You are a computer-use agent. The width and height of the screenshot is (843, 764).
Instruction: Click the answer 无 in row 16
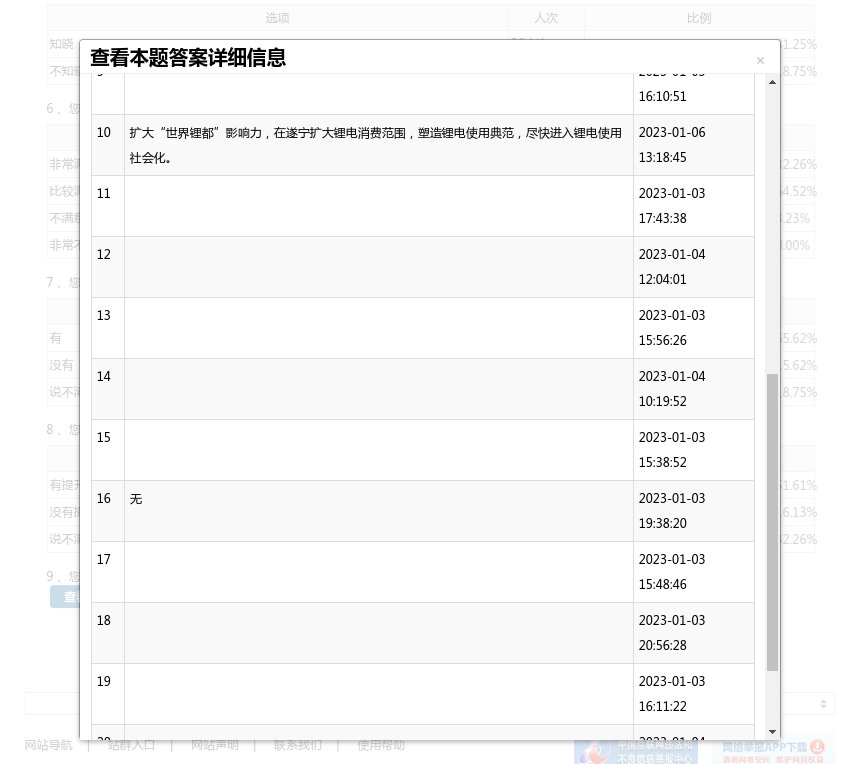(136, 499)
